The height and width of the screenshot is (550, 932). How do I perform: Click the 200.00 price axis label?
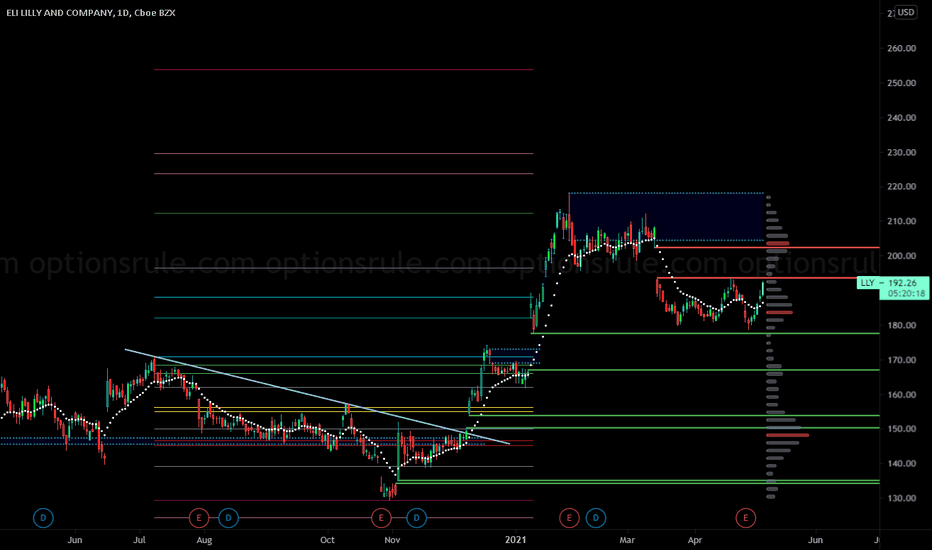902,256
